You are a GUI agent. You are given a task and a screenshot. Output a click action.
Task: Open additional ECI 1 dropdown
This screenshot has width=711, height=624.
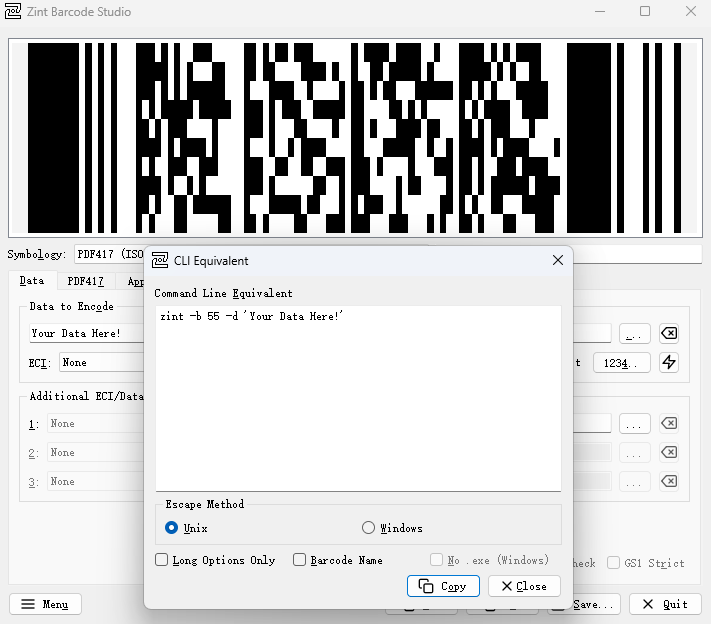click(95, 424)
